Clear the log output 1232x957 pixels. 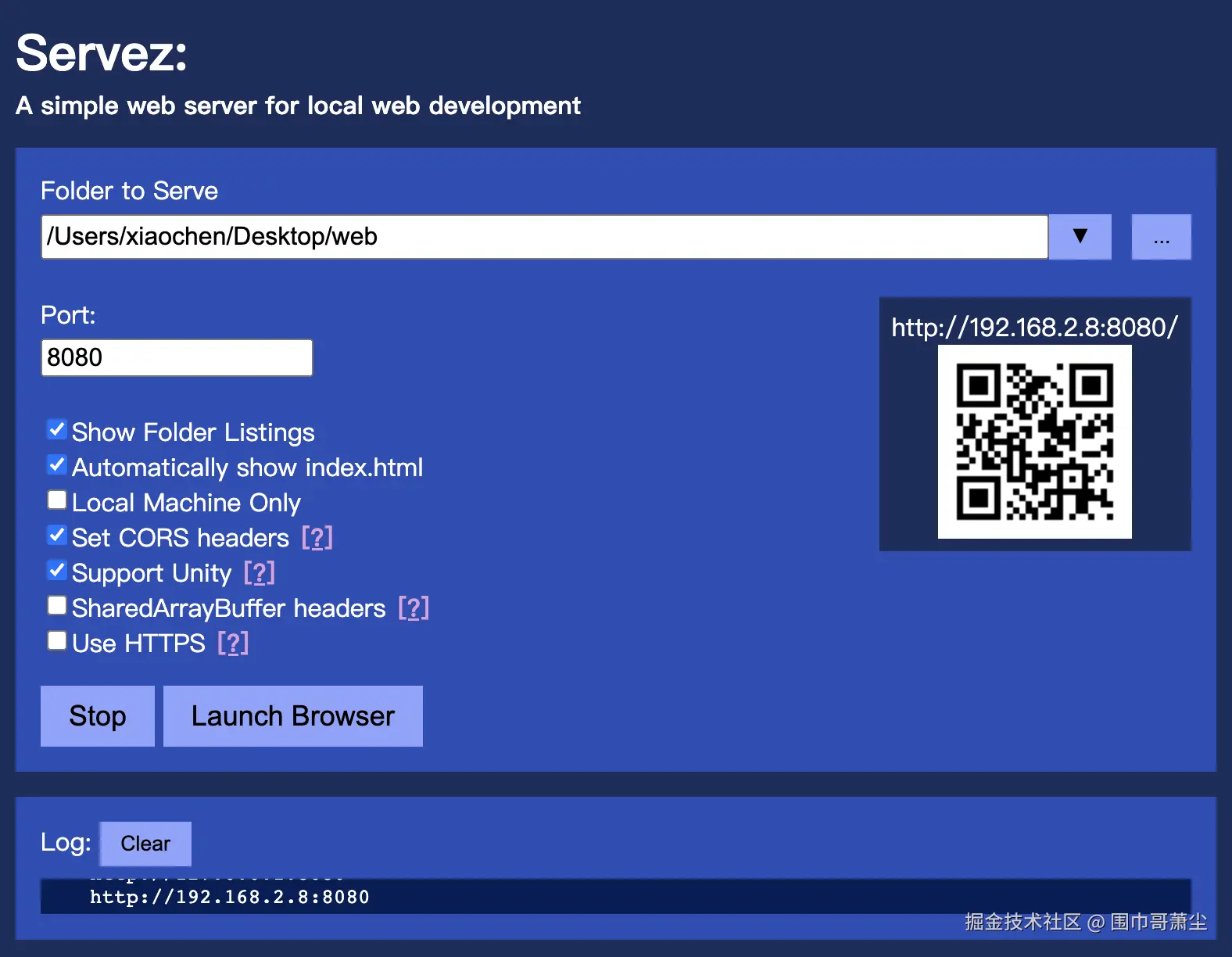145,844
